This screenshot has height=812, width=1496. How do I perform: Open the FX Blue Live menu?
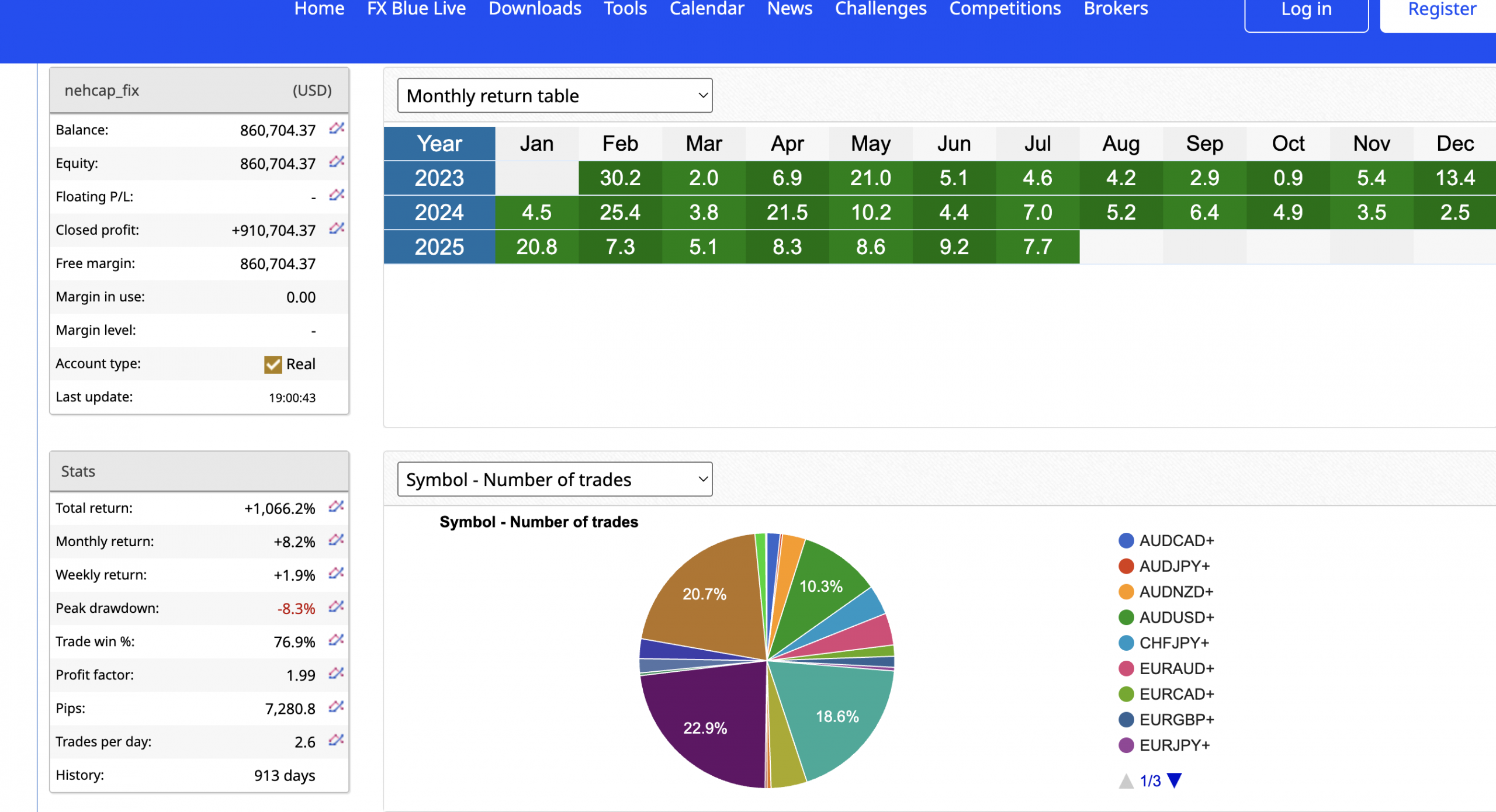[x=416, y=9]
